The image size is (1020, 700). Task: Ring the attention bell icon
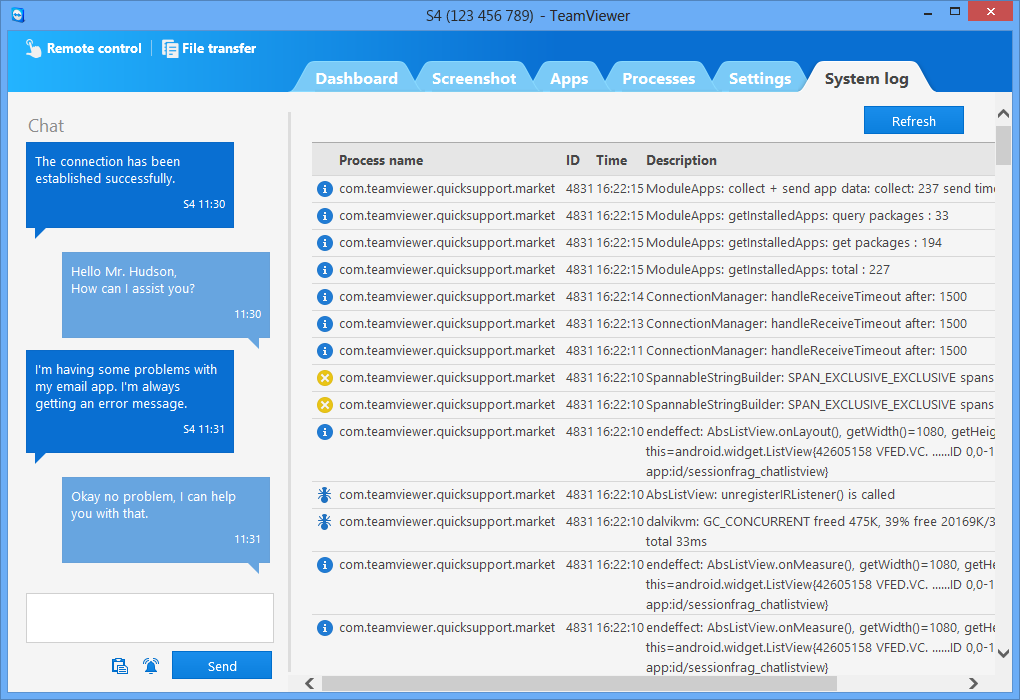[x=150, y=665]
